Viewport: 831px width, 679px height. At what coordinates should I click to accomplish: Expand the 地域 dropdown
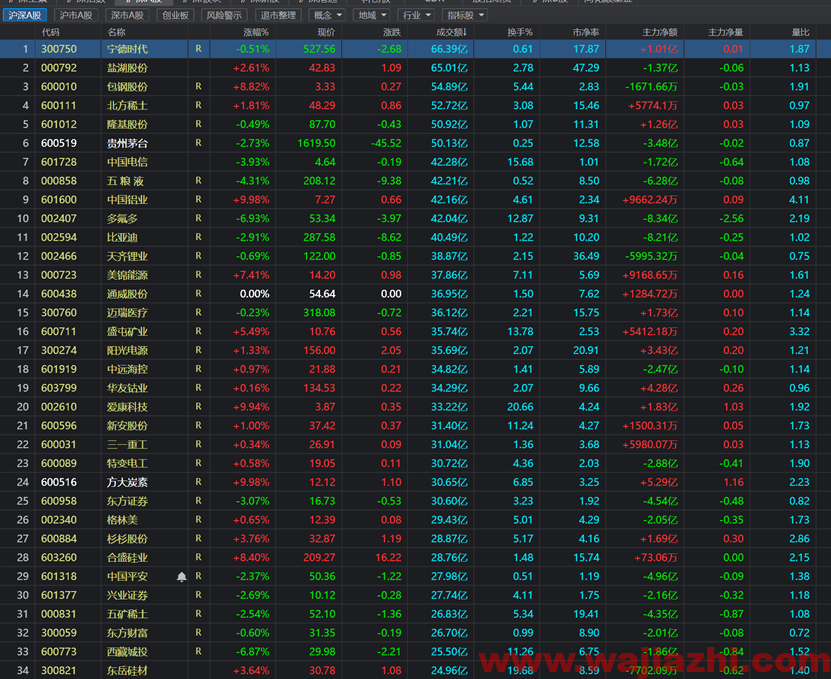click(372, 15)
